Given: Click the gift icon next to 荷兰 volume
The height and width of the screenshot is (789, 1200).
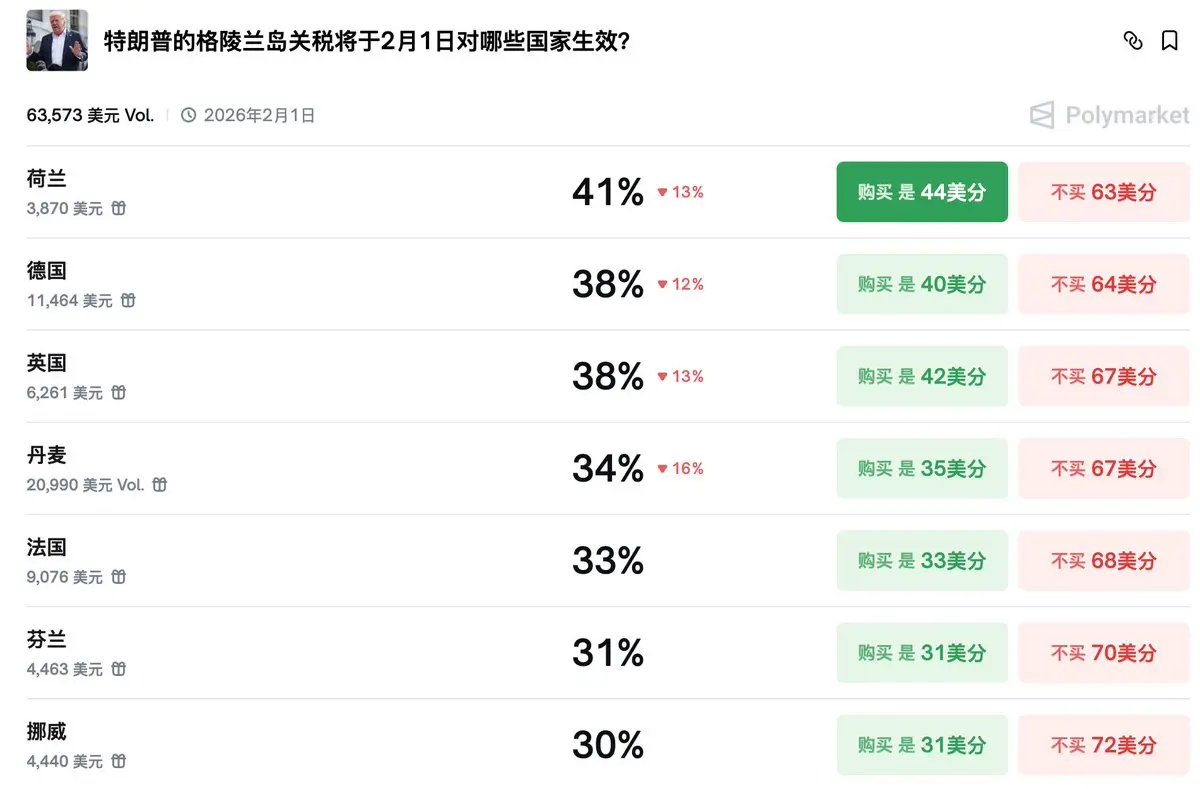Looking at the screenshot, I should [x=119, y=208].
